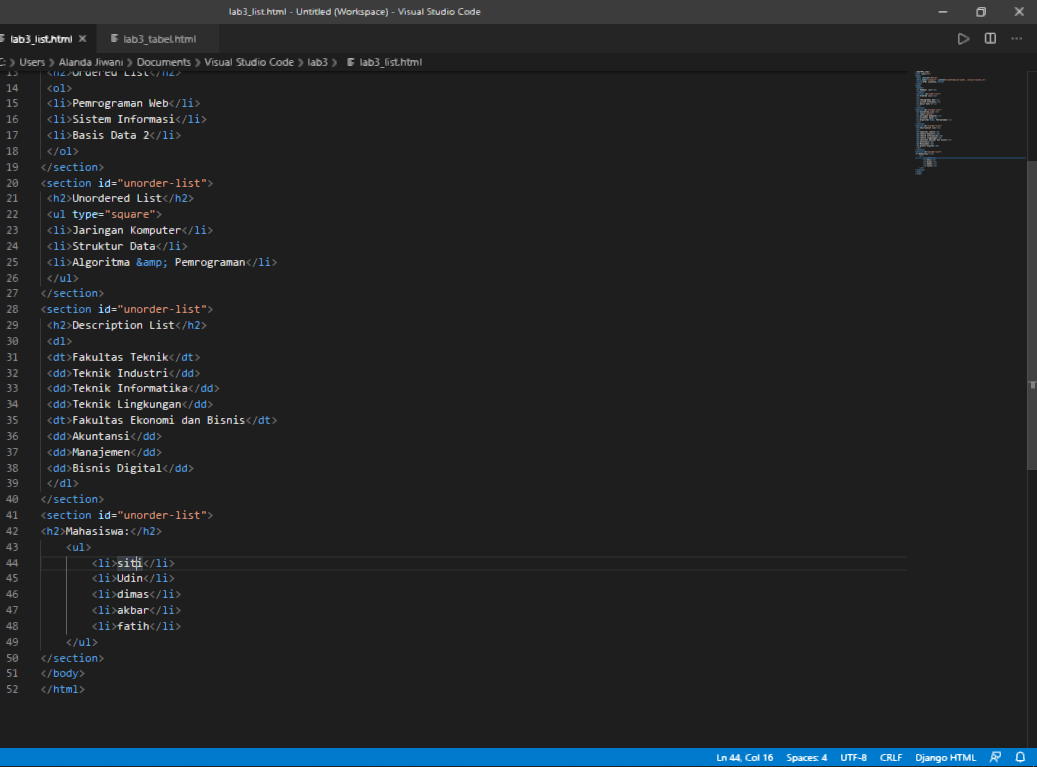The height and width of the screenshot is (767, 1037).
Task: Change encoding via the UTF-8 indicator
Action: 852,757
